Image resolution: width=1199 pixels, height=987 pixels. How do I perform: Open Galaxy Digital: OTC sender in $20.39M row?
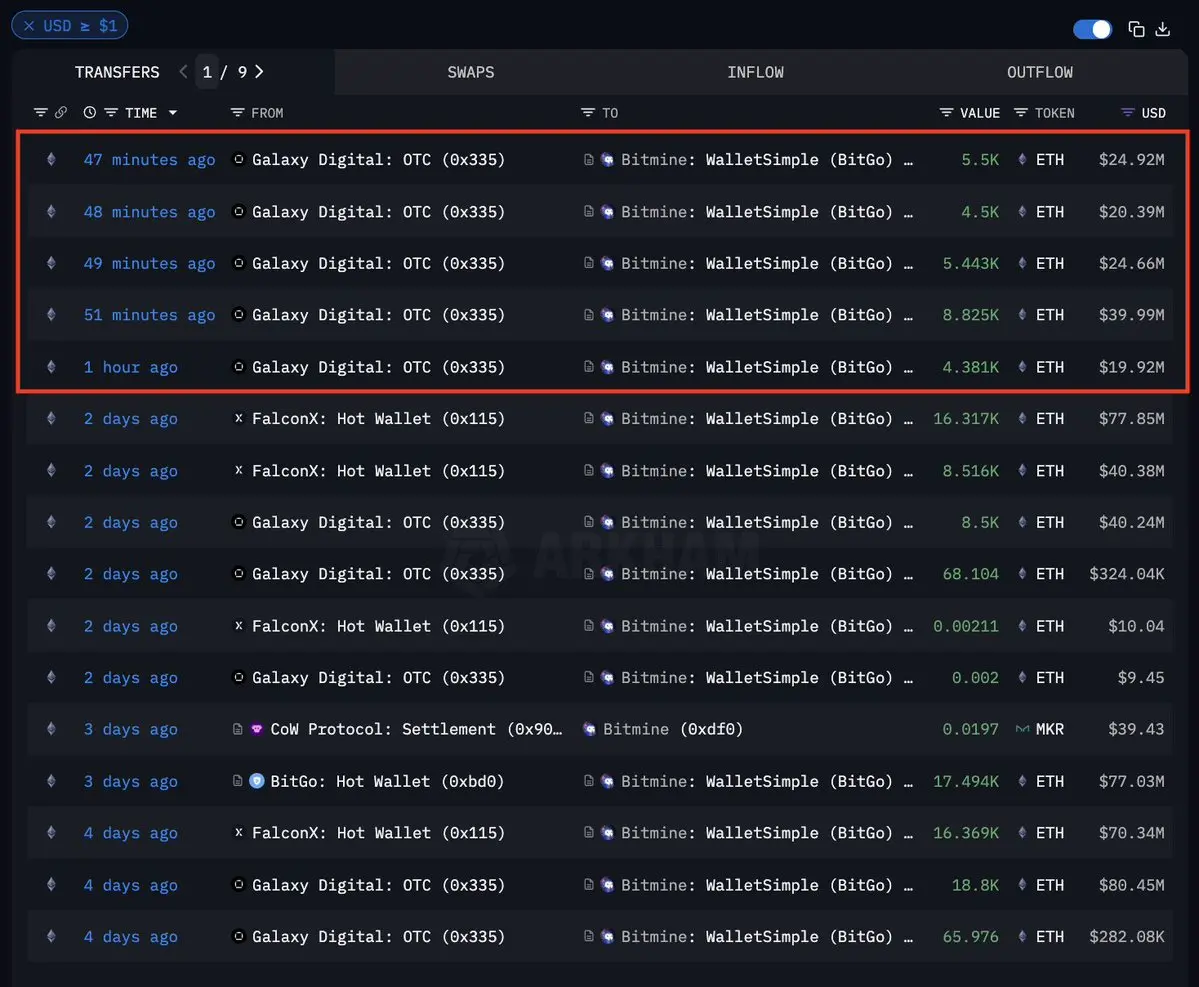coord(379,212)
